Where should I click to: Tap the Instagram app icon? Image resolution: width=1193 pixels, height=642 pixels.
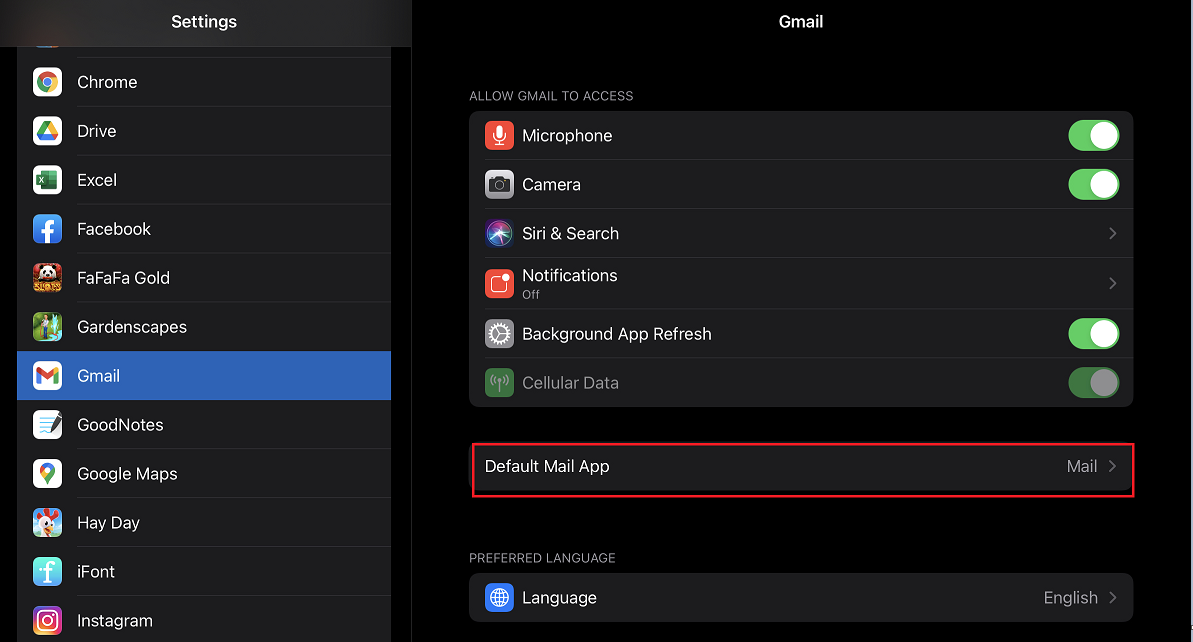coord(47,621)
